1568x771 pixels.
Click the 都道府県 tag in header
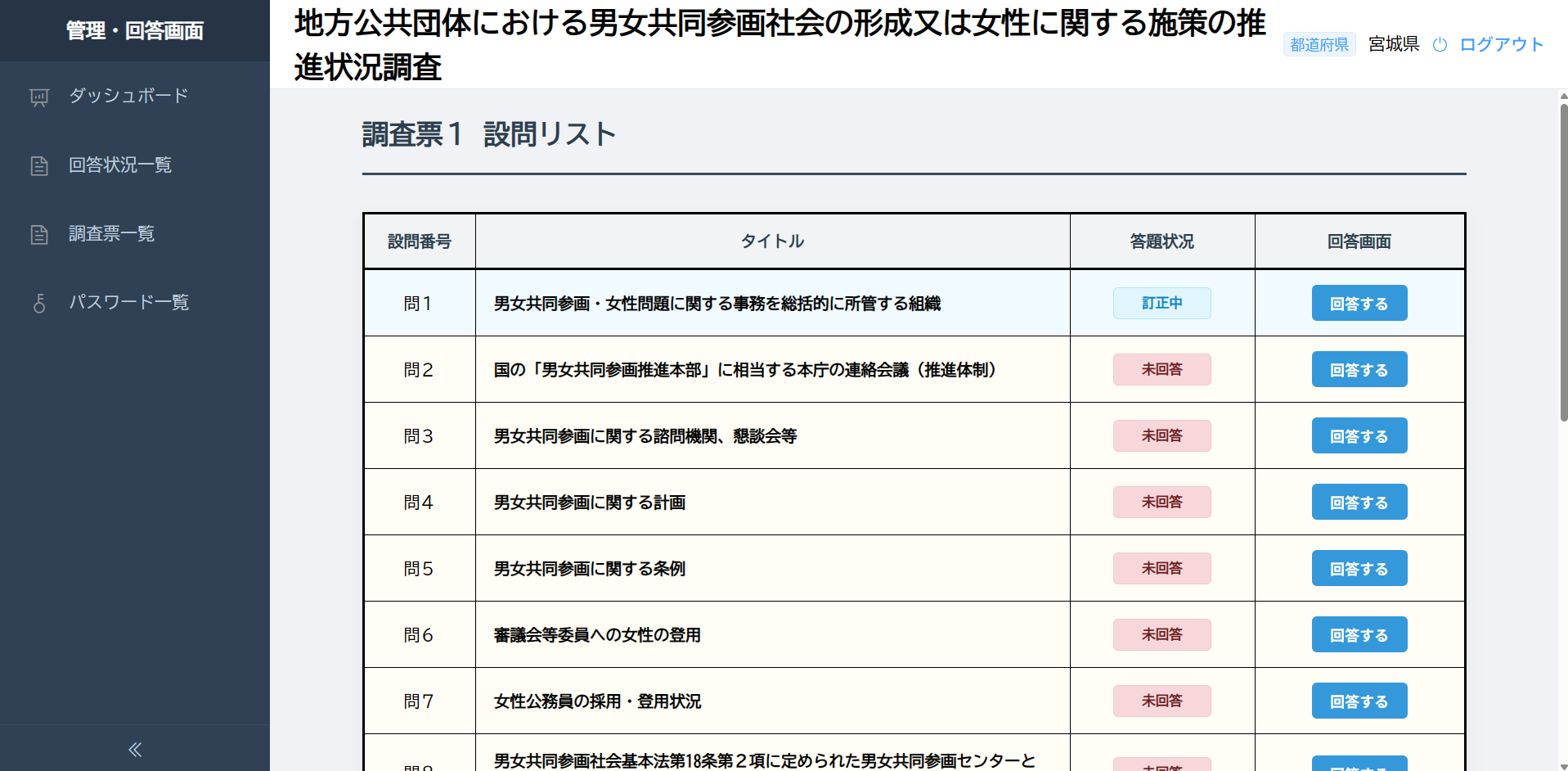tap(1319, 44)
